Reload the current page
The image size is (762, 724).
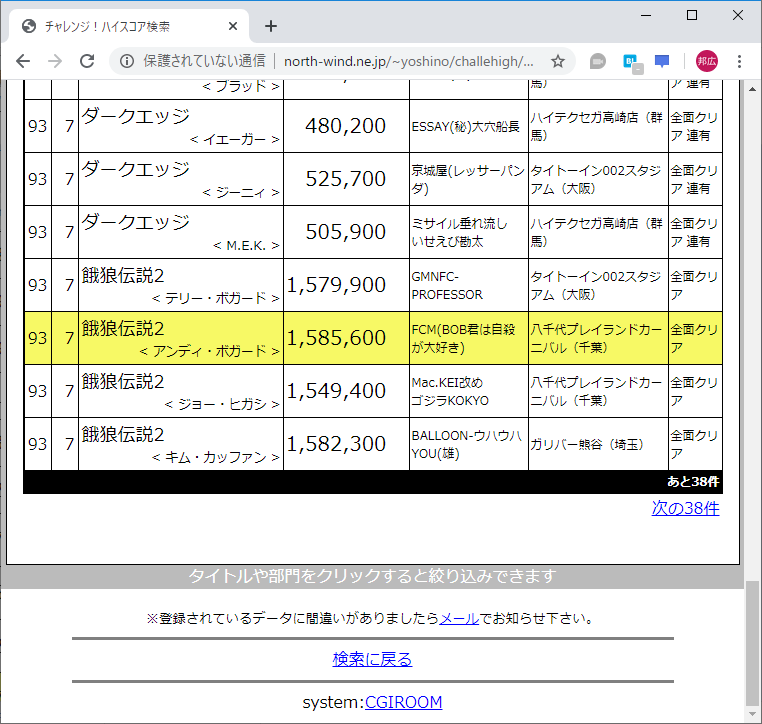coord(87,61)
